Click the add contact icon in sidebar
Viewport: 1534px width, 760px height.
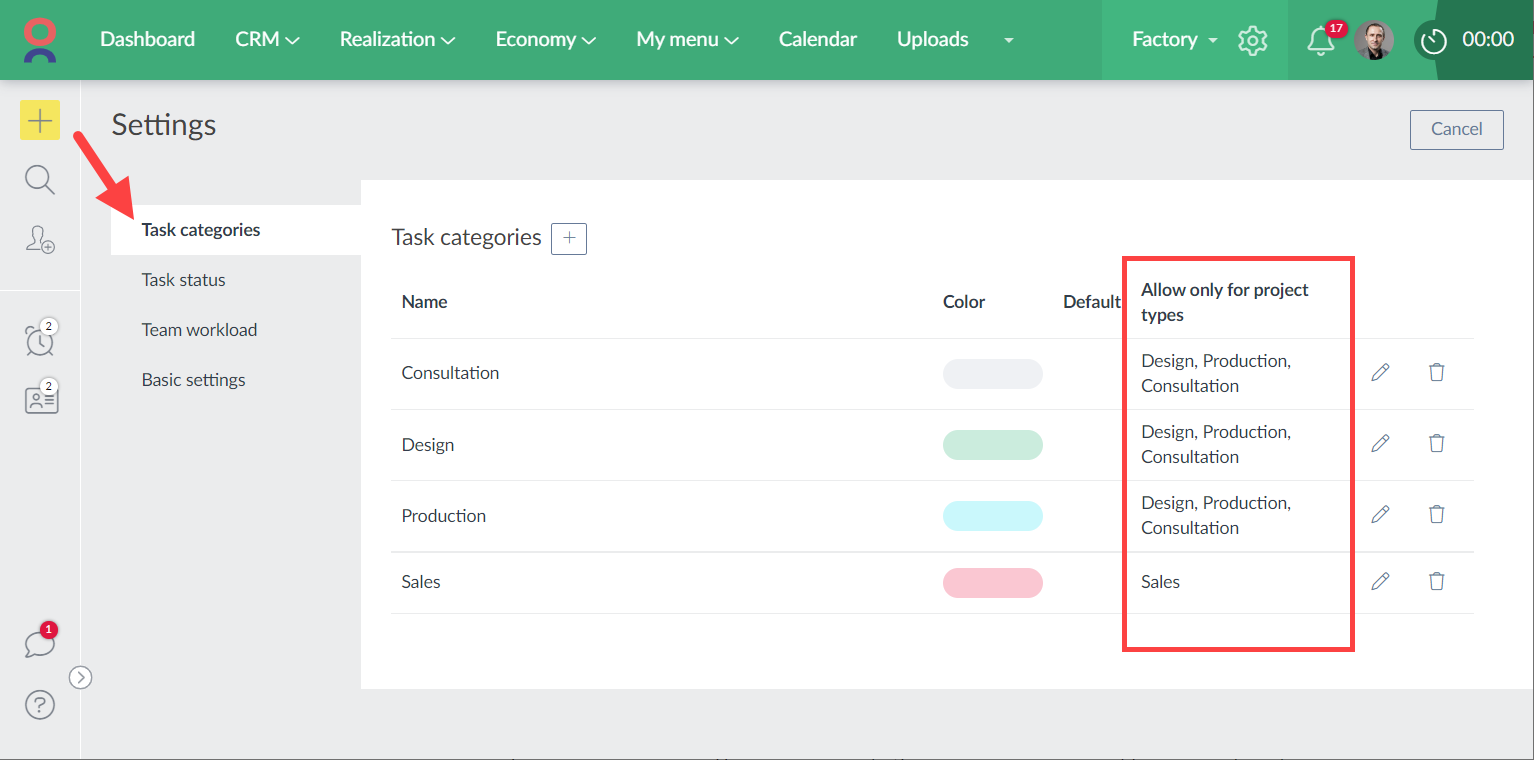(40, 239)
